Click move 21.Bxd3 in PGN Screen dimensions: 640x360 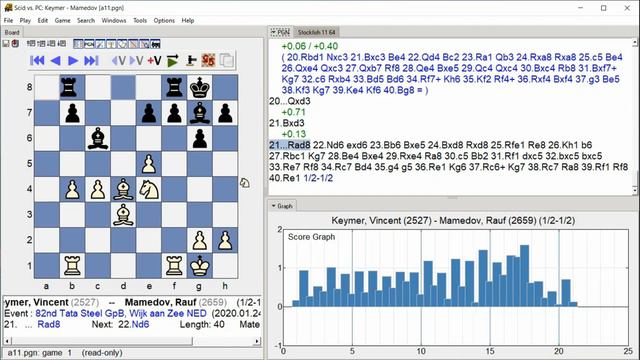tap(287, 123)
